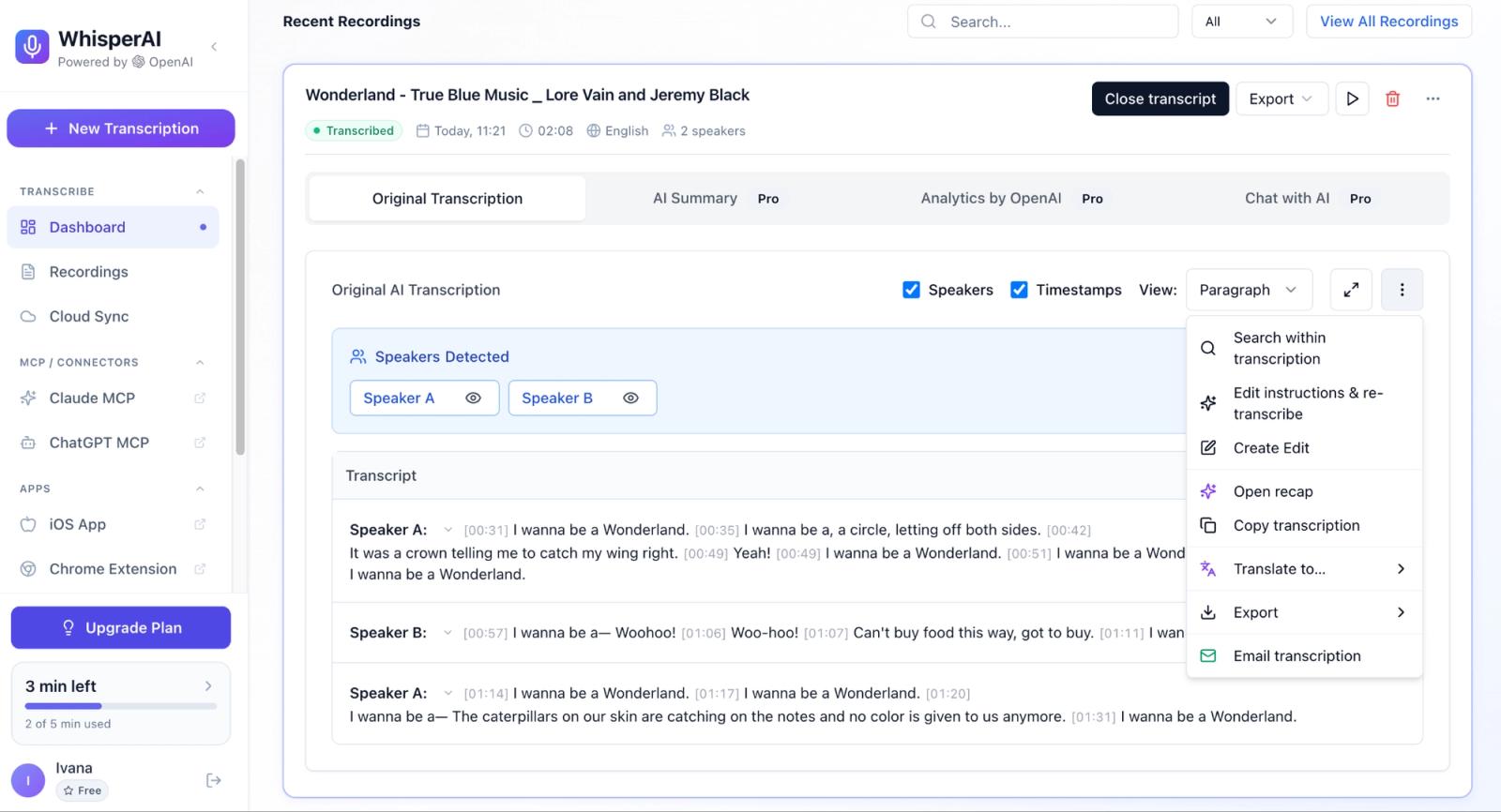Go to Recordings in the sidebar
Screen dimensions: 1501x812
tap(113, 272)
